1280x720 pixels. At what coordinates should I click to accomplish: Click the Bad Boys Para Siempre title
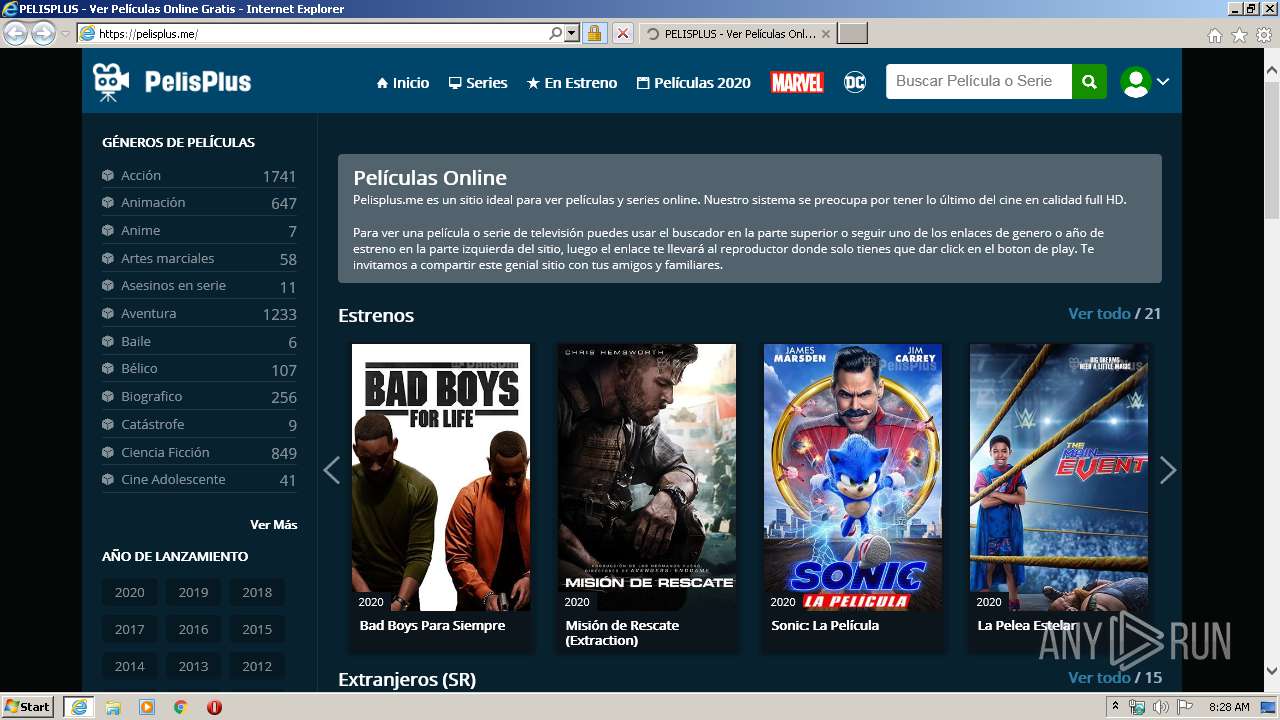tap(432, 626)
